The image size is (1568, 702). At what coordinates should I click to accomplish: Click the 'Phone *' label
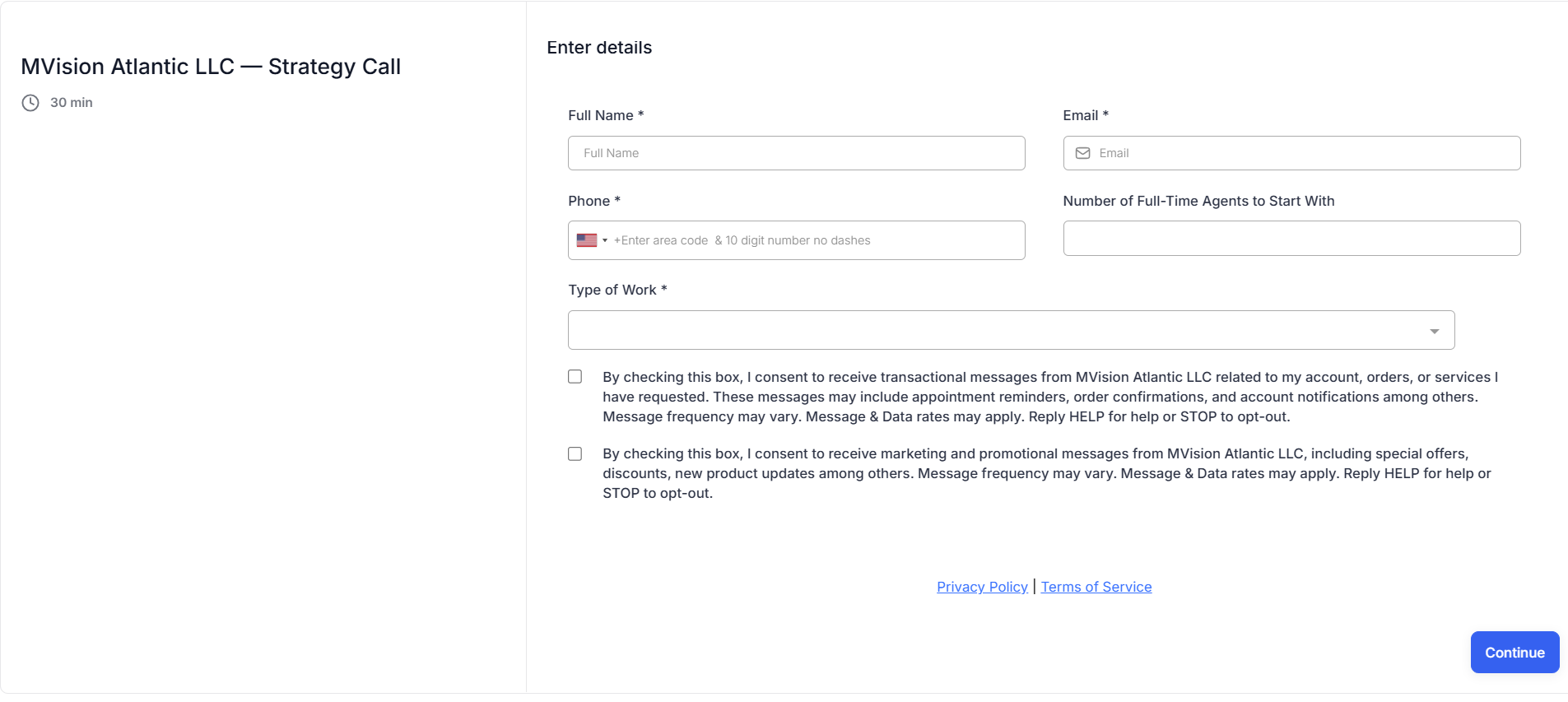pyautogui.click(x=594, y=201)
